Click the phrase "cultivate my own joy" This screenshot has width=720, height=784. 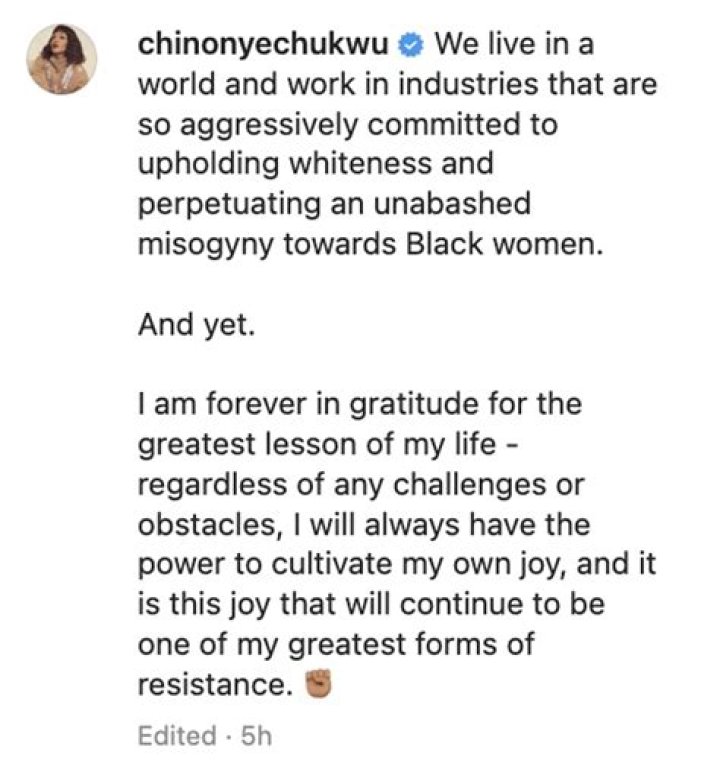coord(410,567)
